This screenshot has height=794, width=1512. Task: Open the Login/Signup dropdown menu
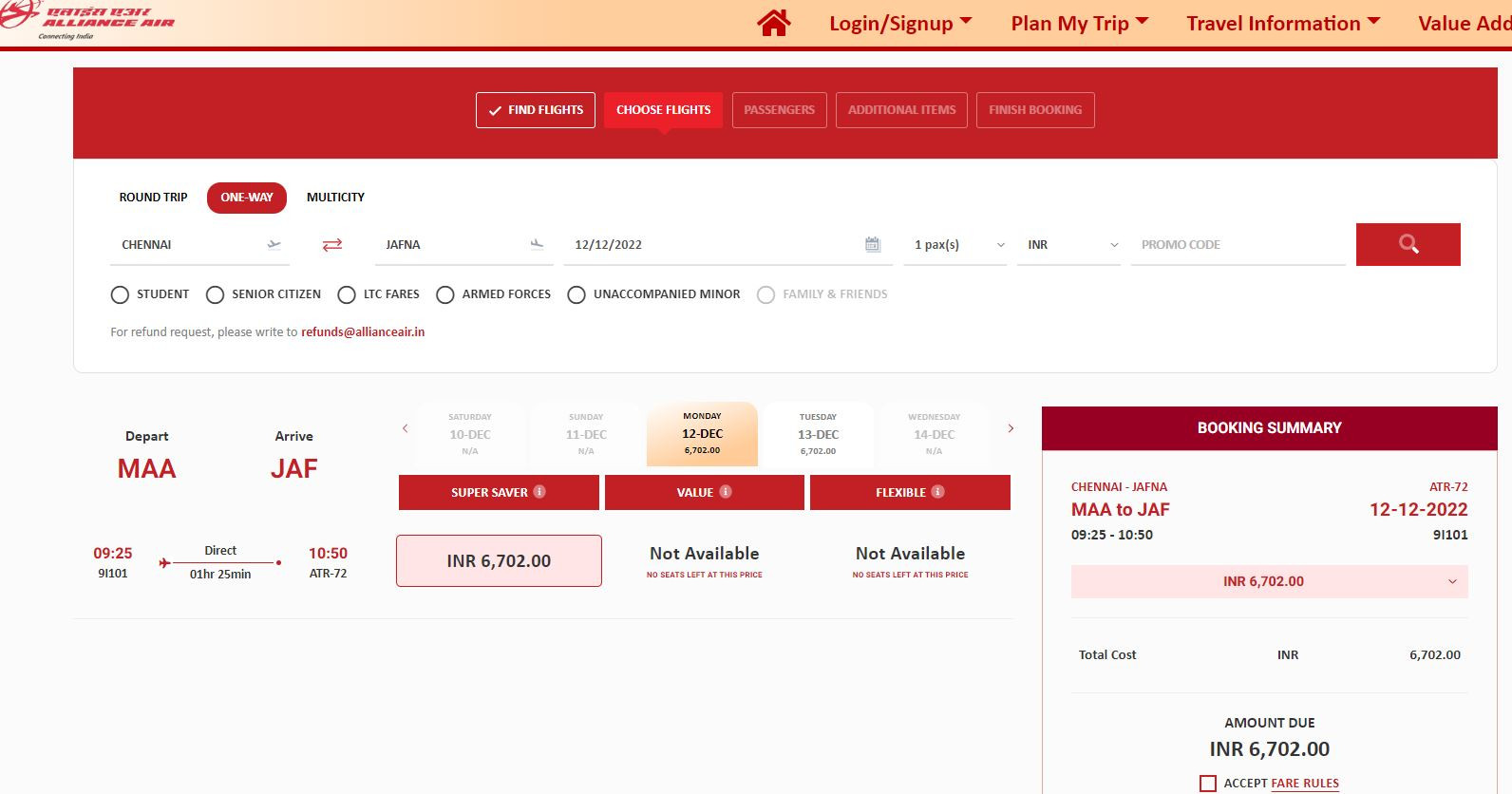pyautogui.click(x=900, y=24)
